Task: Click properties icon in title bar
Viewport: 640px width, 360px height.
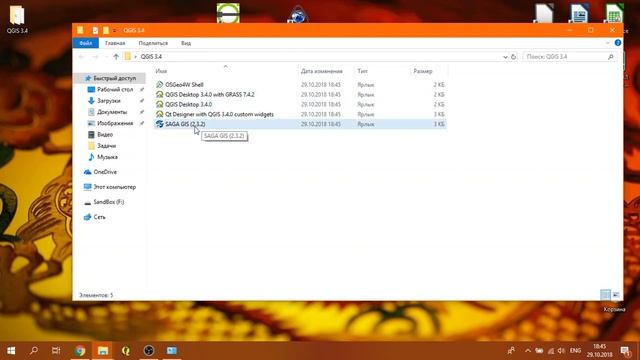Action: [x=95, y=30]
